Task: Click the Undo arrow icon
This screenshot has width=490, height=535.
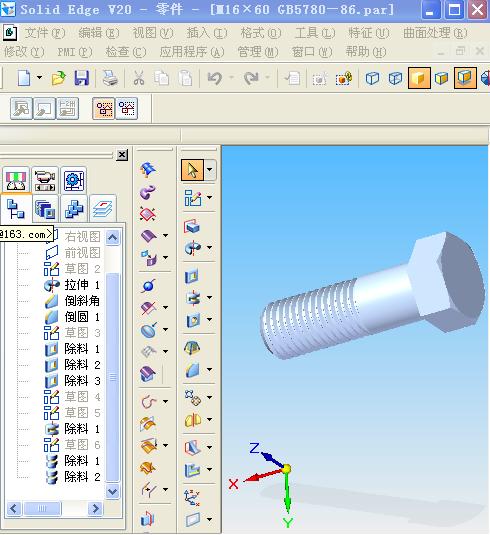Action: (x=215, y=78)
